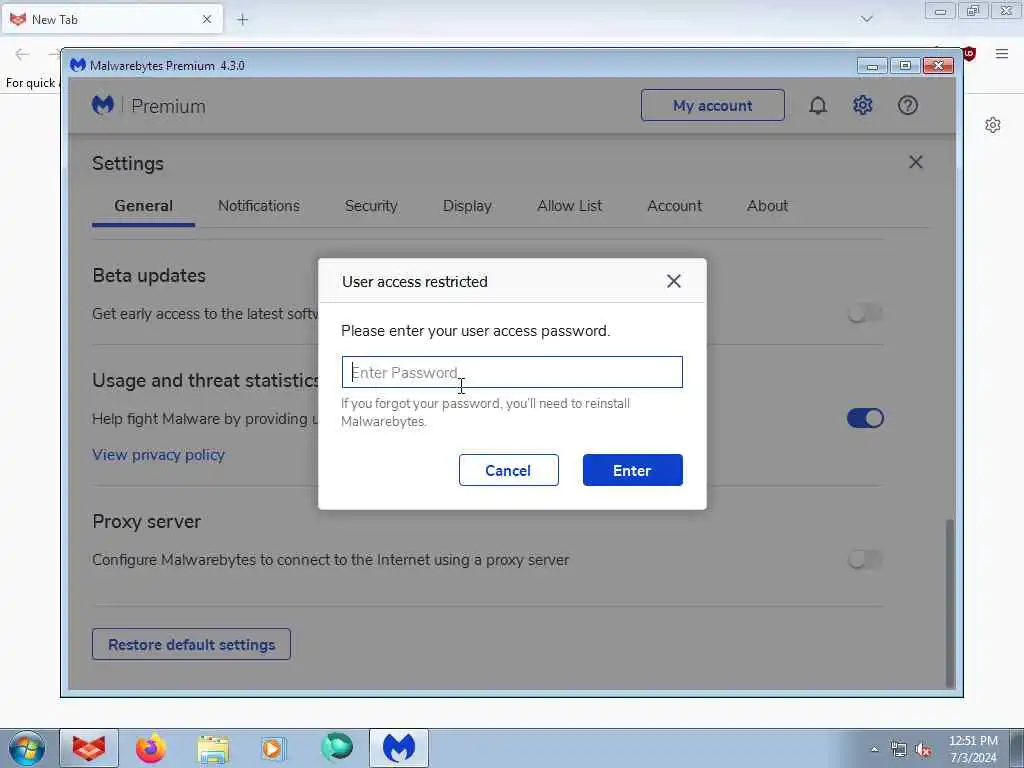Click Restore default settings button
The height and width of the screenshot is (768, 1024).
191,645
